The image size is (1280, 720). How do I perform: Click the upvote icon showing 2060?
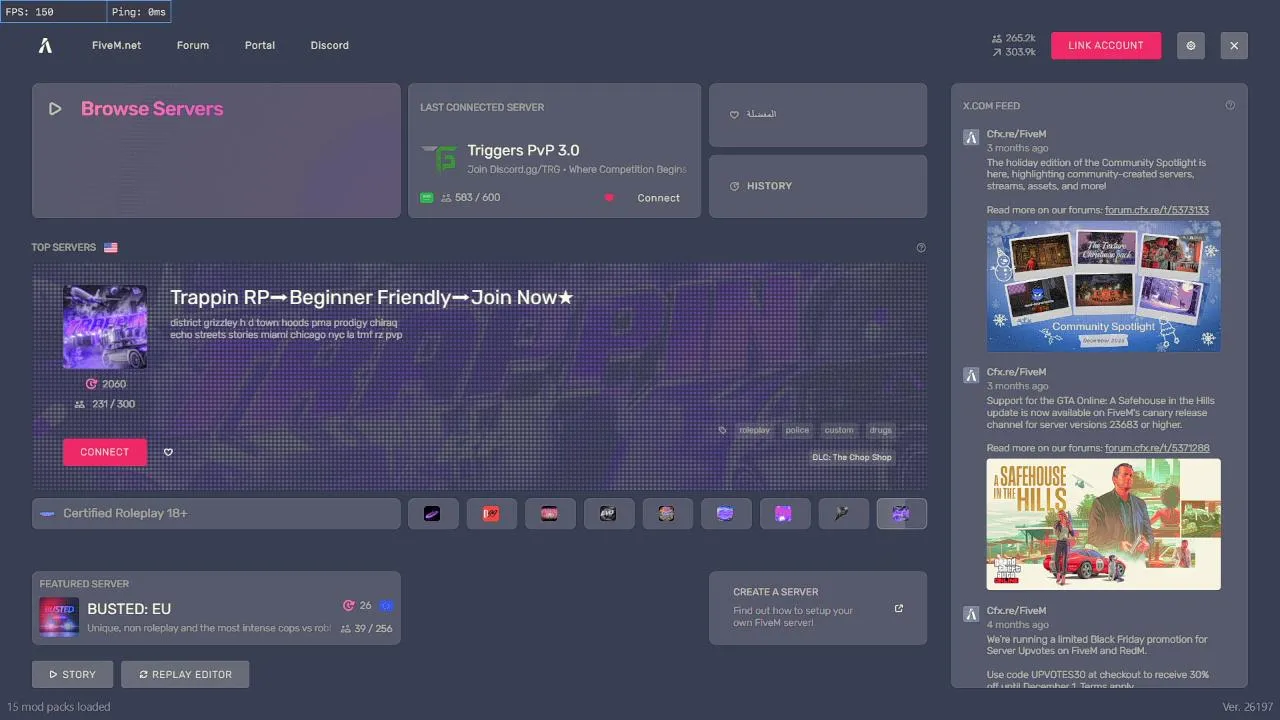(91, 384)
